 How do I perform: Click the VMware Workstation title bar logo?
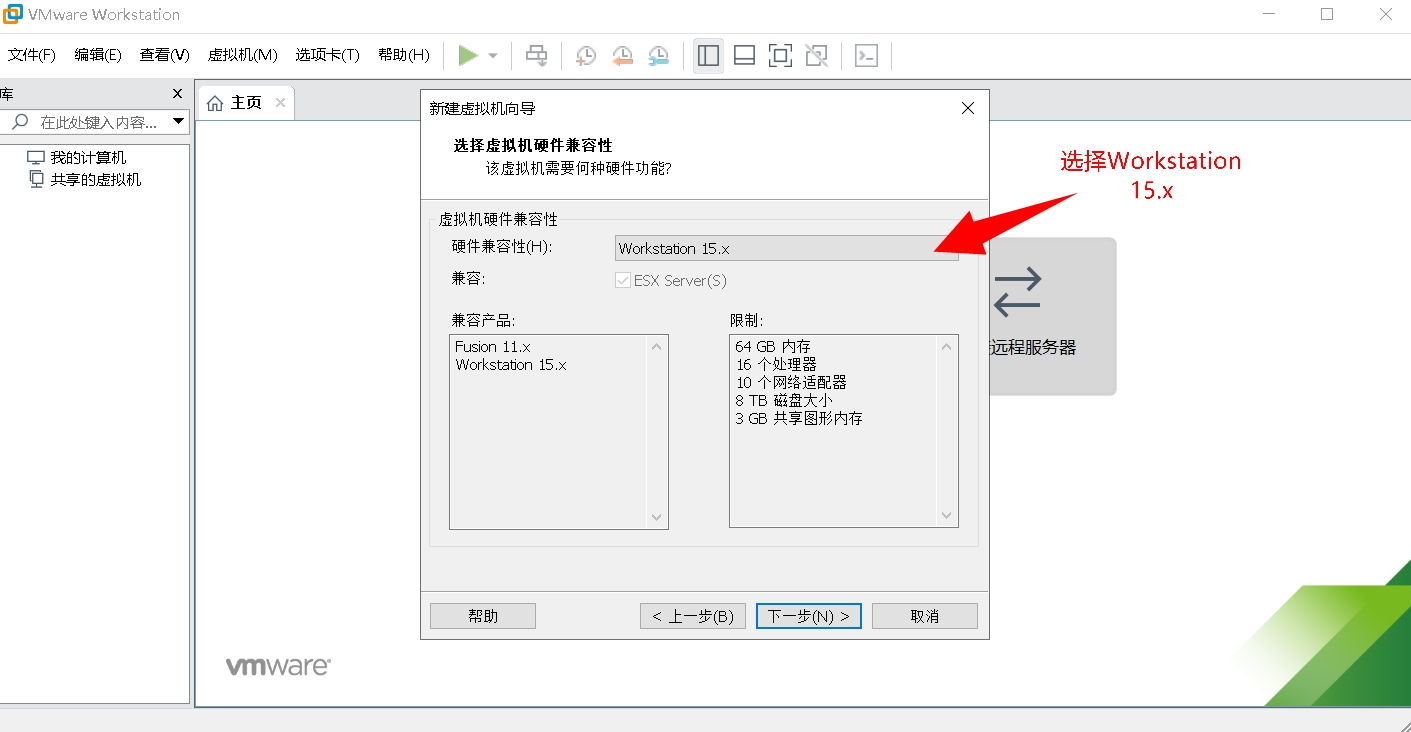coord(13,14)
